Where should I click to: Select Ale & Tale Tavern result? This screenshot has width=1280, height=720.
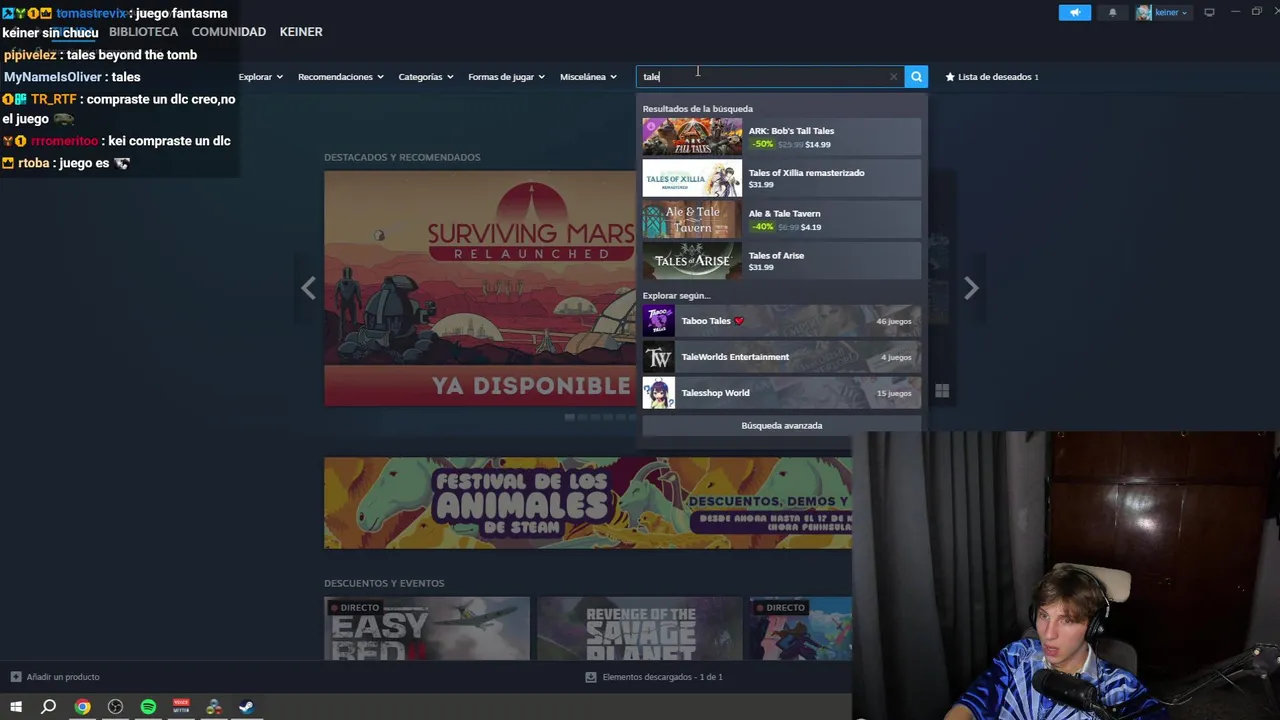coord(781,220)
